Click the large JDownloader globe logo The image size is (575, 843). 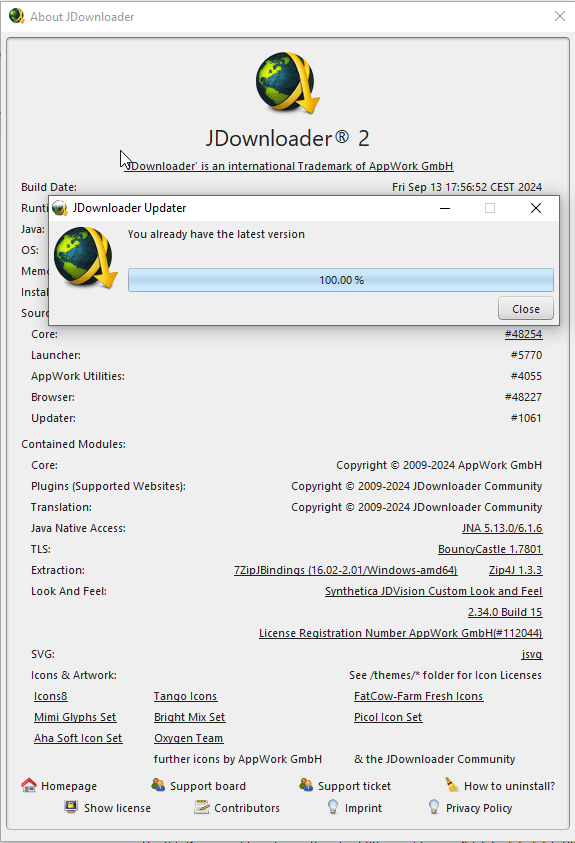pos(288,83)
